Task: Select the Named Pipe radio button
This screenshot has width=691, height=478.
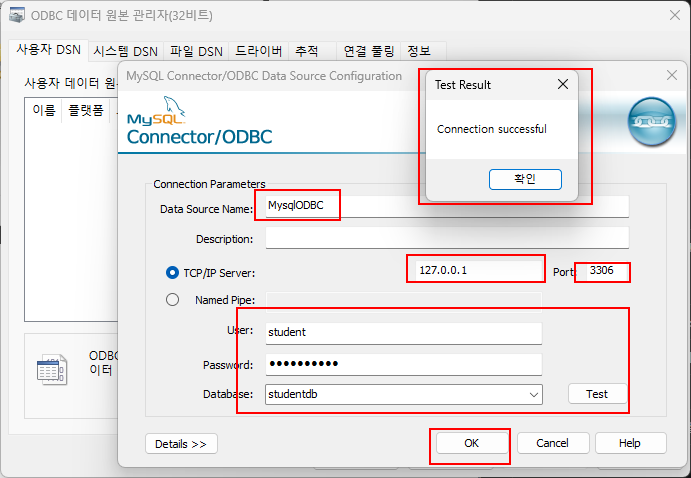Action: (172, 300)
